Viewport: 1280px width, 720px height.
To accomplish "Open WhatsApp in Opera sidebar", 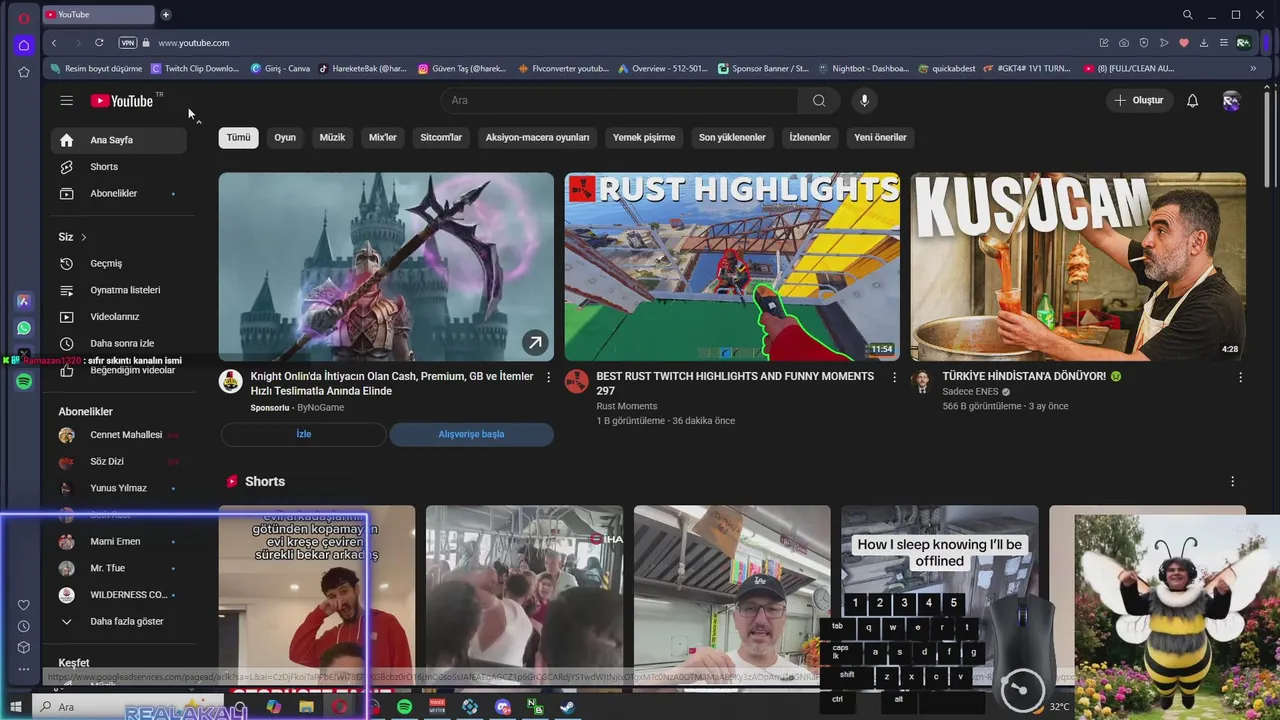I will coord(24,328).
